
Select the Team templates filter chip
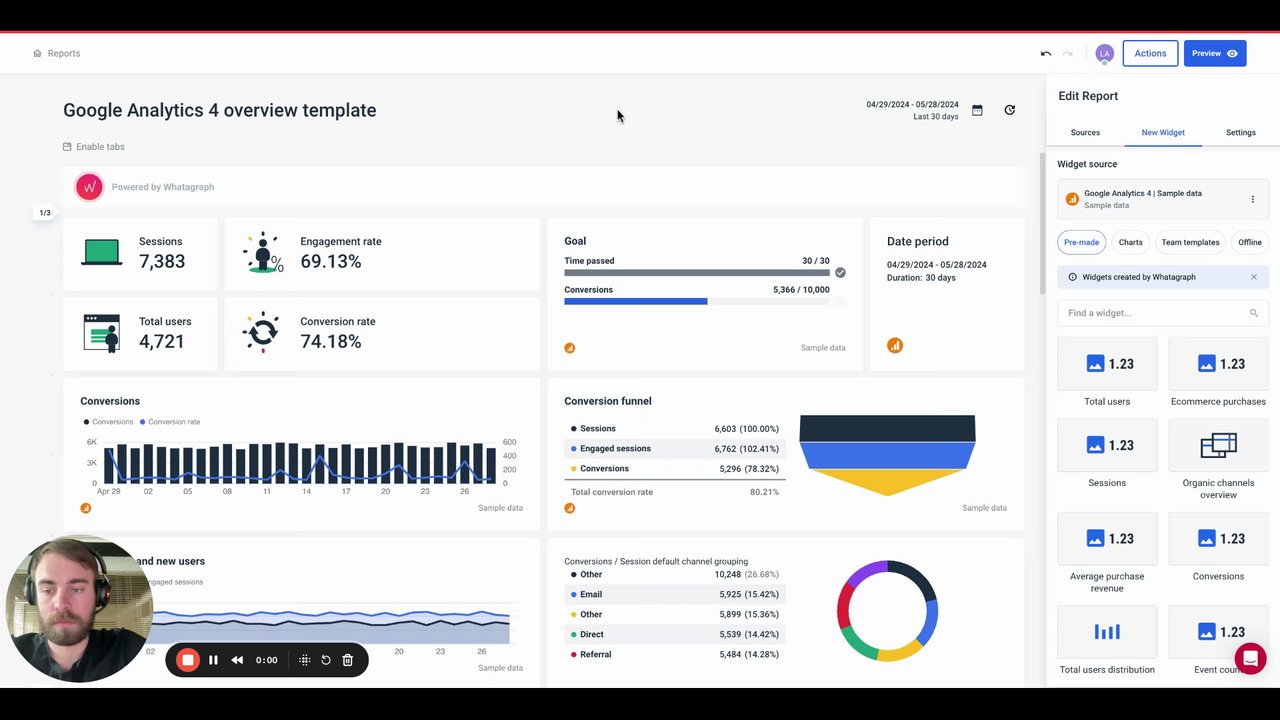pos(1190,242)
